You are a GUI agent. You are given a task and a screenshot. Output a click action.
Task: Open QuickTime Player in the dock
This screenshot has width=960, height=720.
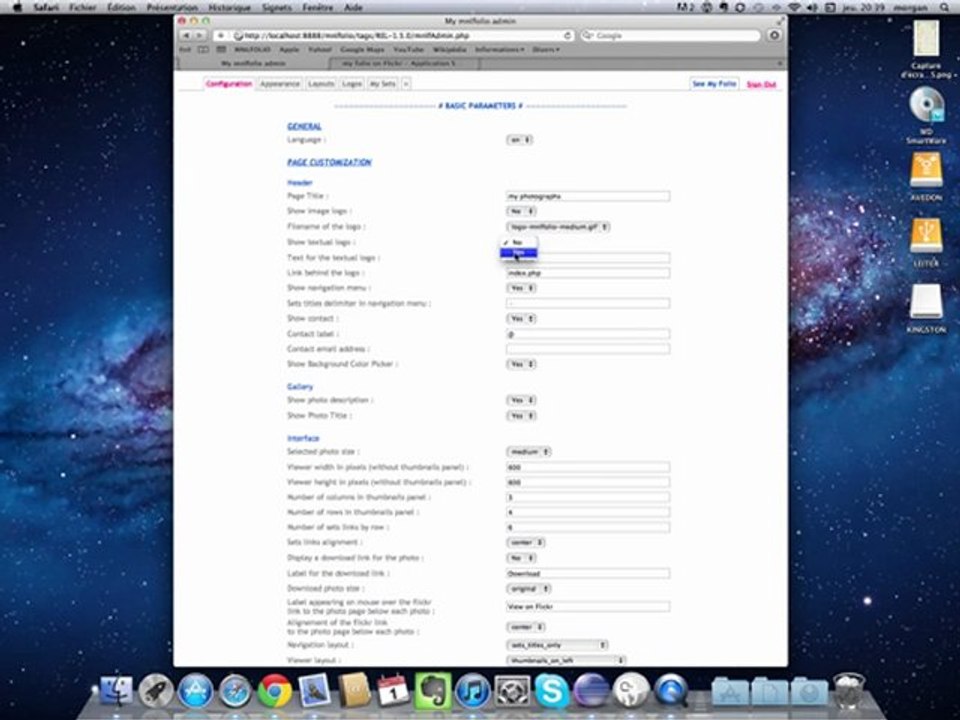pyautogui.click(x=670, y=691)
